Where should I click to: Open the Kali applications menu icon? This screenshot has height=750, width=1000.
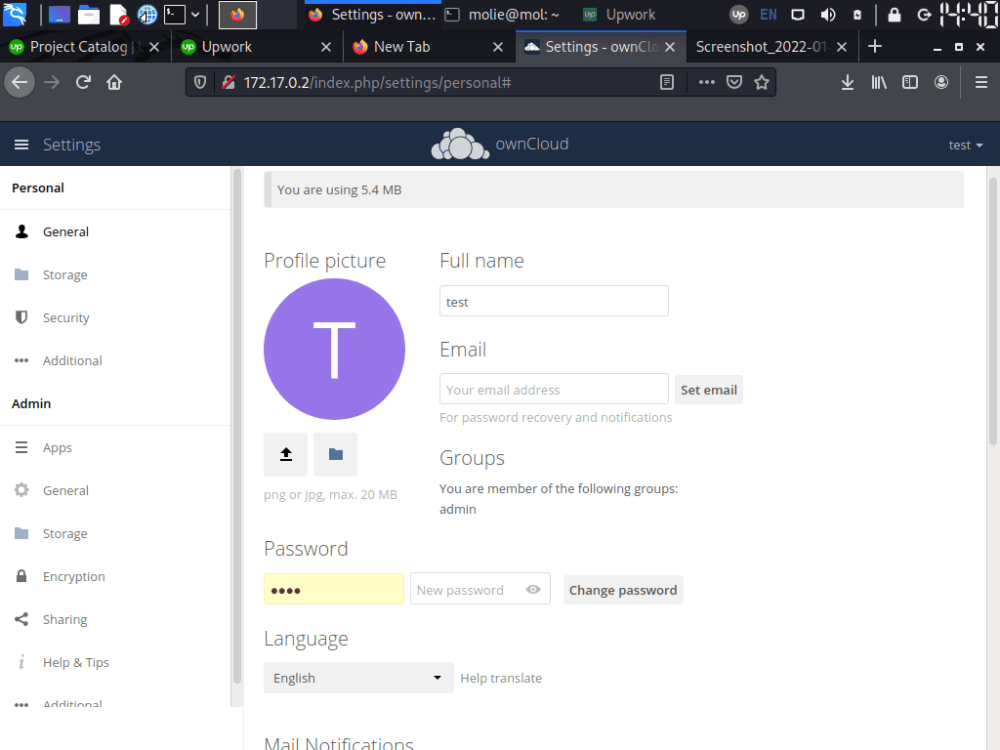pos(15,14)
